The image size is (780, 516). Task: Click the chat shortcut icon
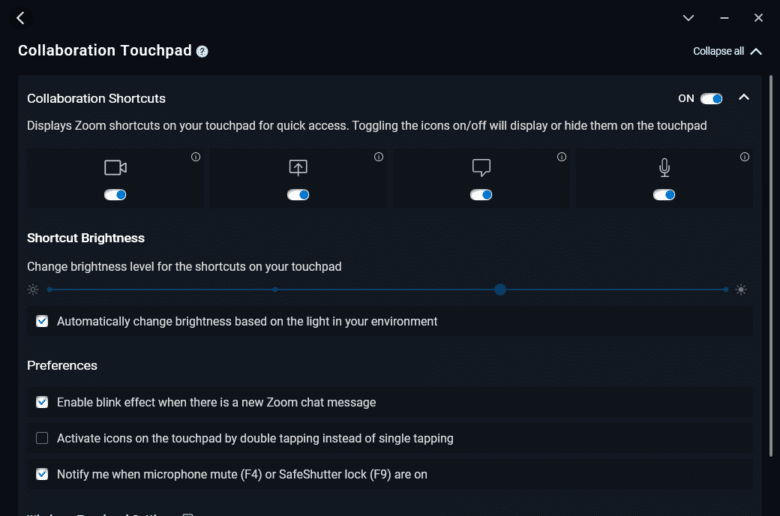[481, 168]
